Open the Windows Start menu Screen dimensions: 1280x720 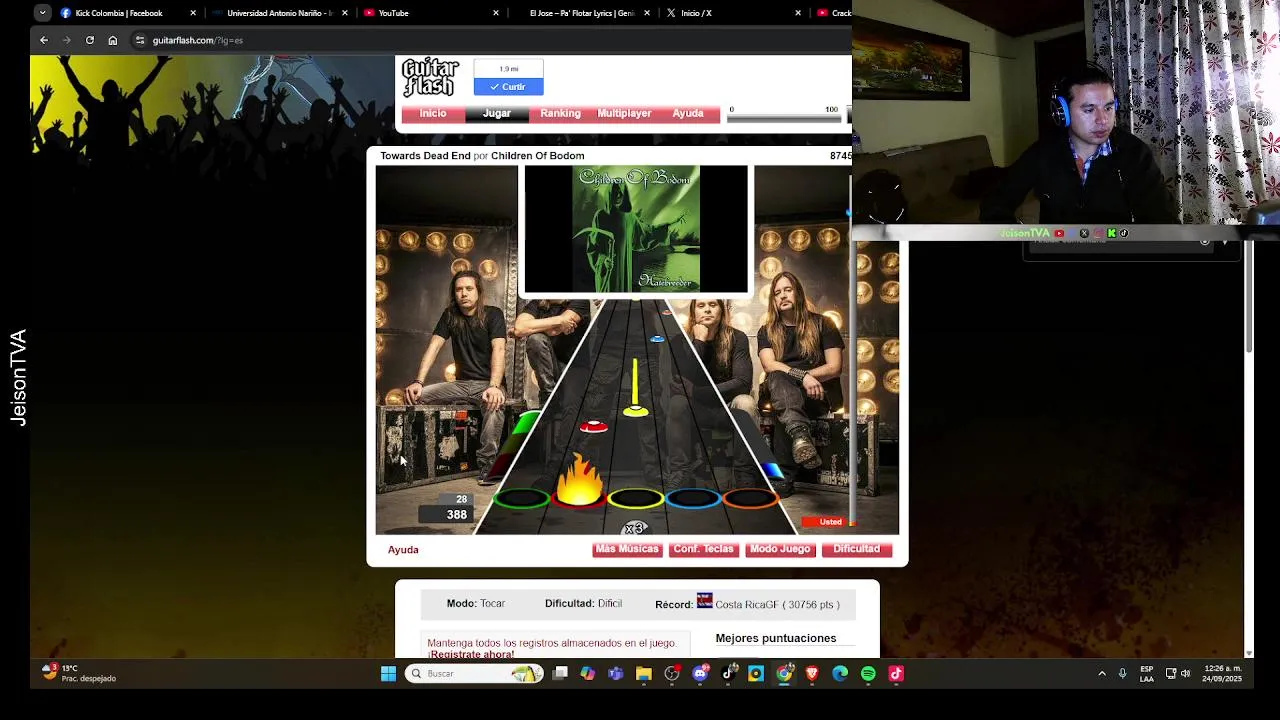pyautogui.click(x=388, y=674)
